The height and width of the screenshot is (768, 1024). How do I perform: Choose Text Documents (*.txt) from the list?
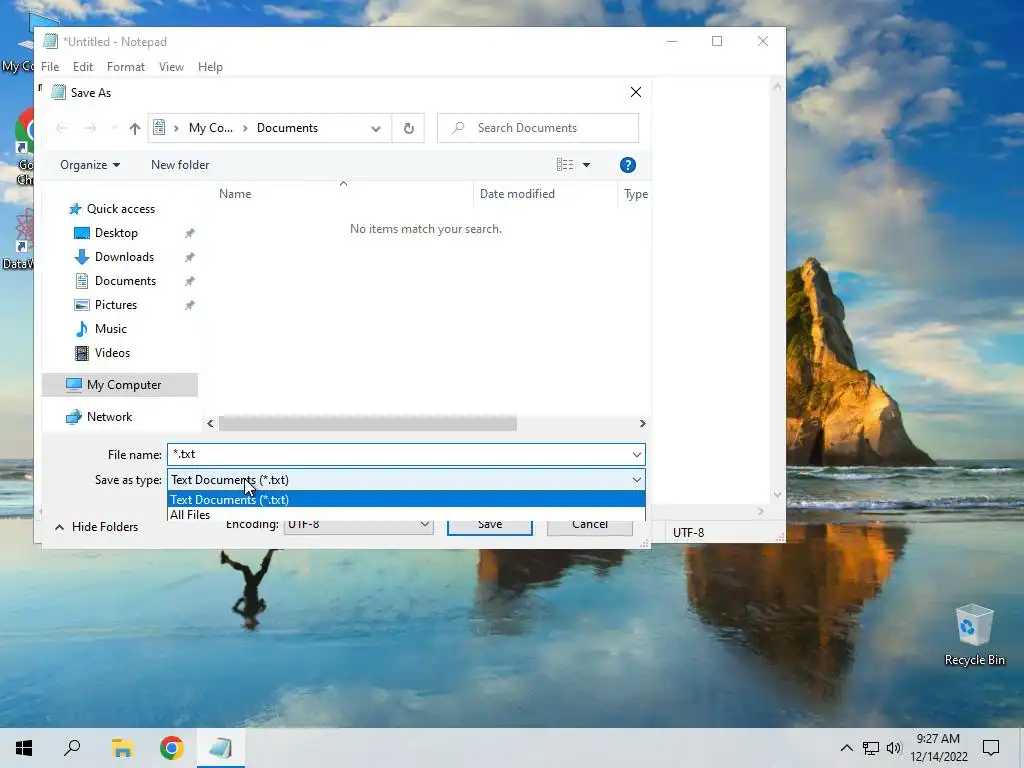coord(406,500)
